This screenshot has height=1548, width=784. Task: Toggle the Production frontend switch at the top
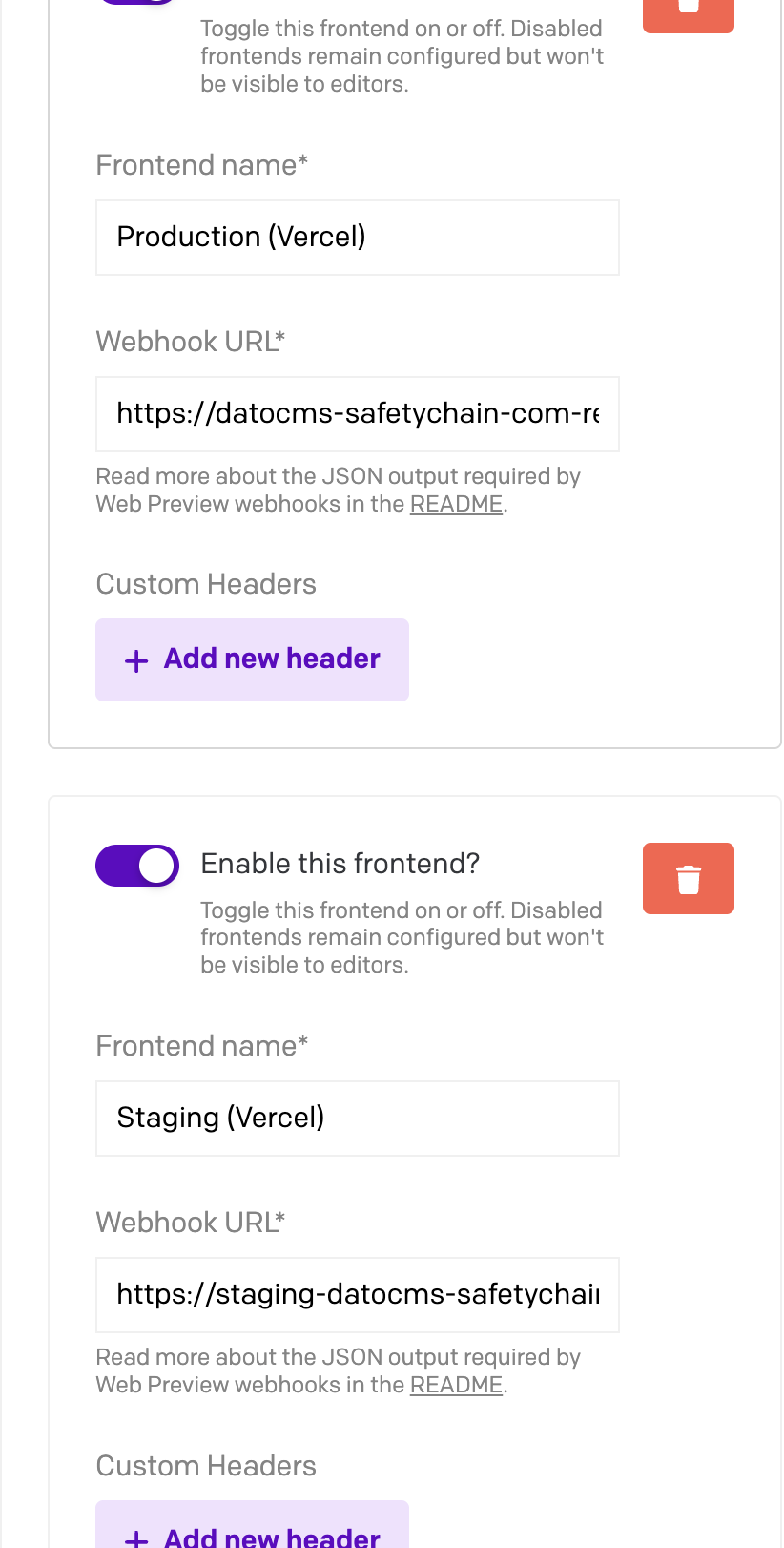(x=137, y=2)
